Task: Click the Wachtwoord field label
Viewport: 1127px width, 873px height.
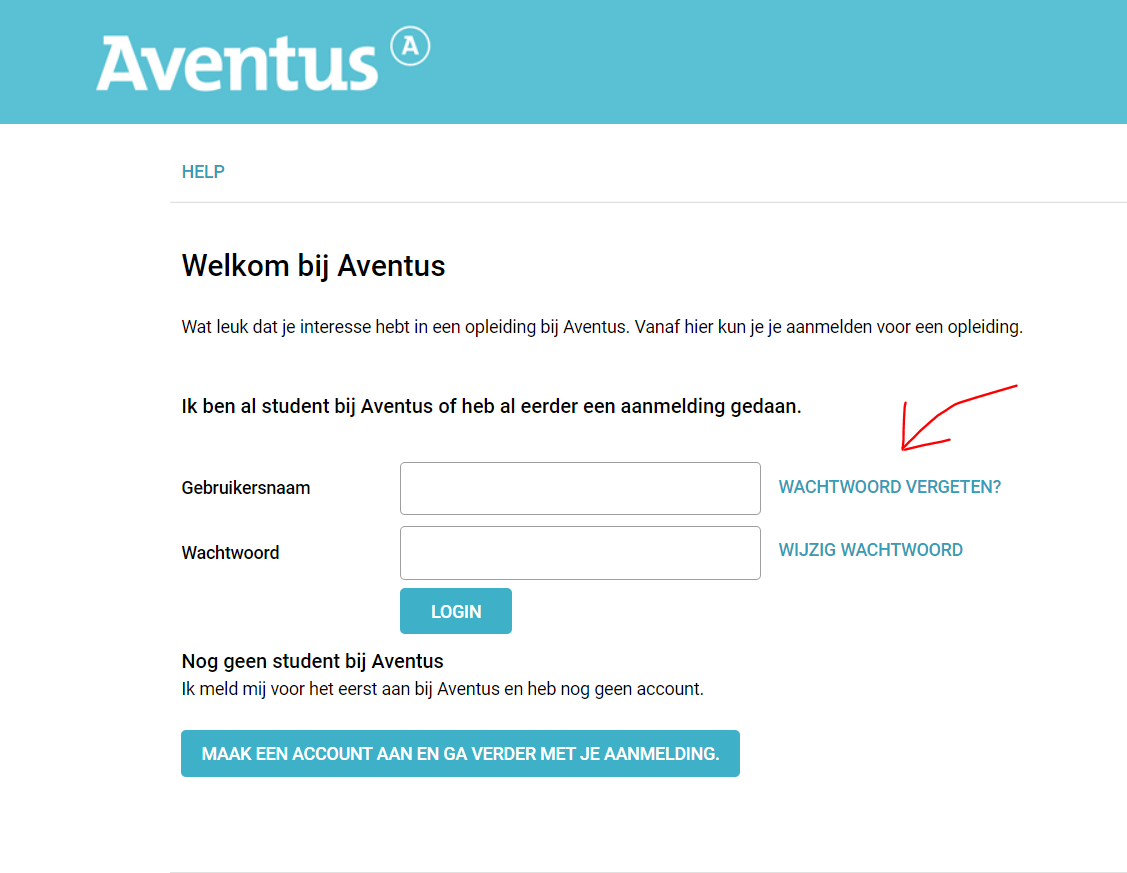Action: point(230,553)
